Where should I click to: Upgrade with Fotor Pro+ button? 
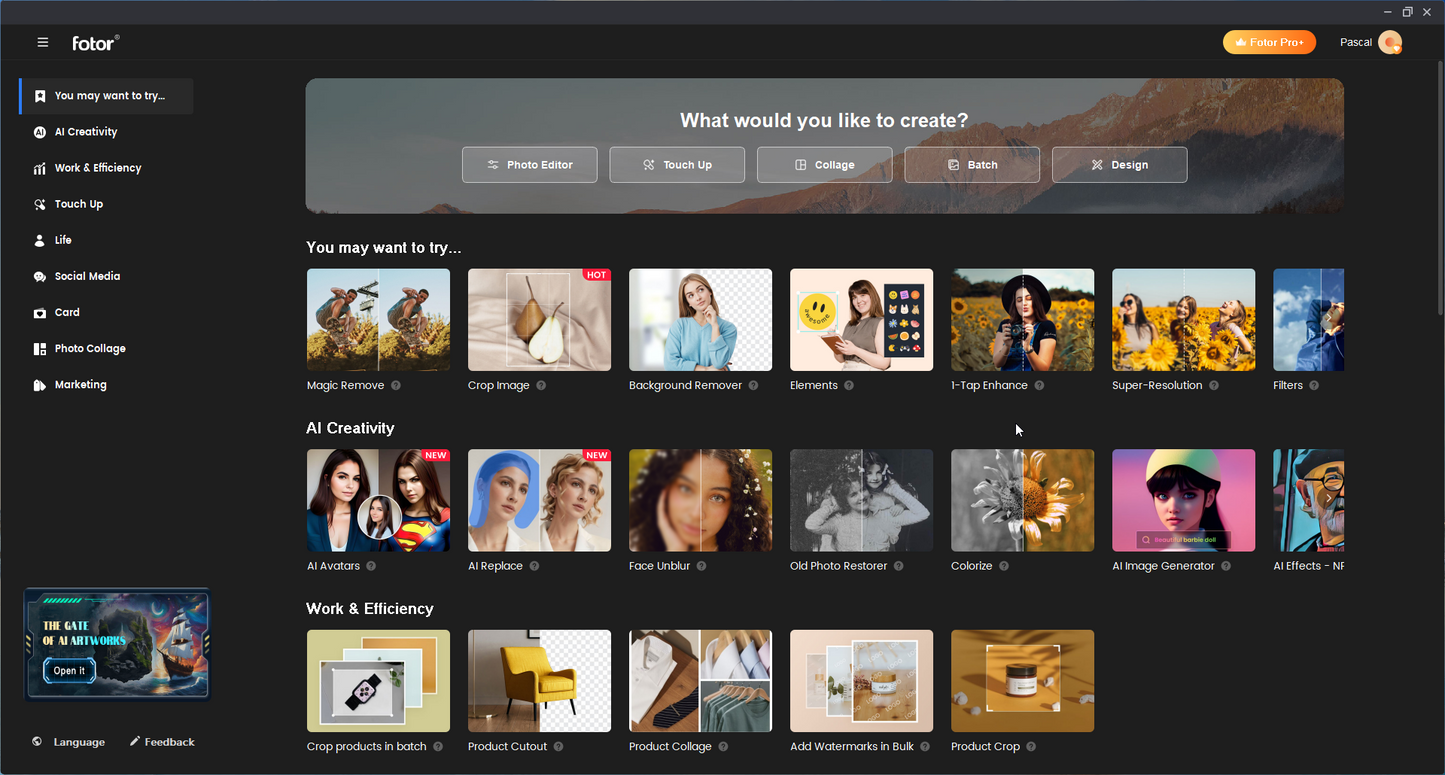(1269, 43)
